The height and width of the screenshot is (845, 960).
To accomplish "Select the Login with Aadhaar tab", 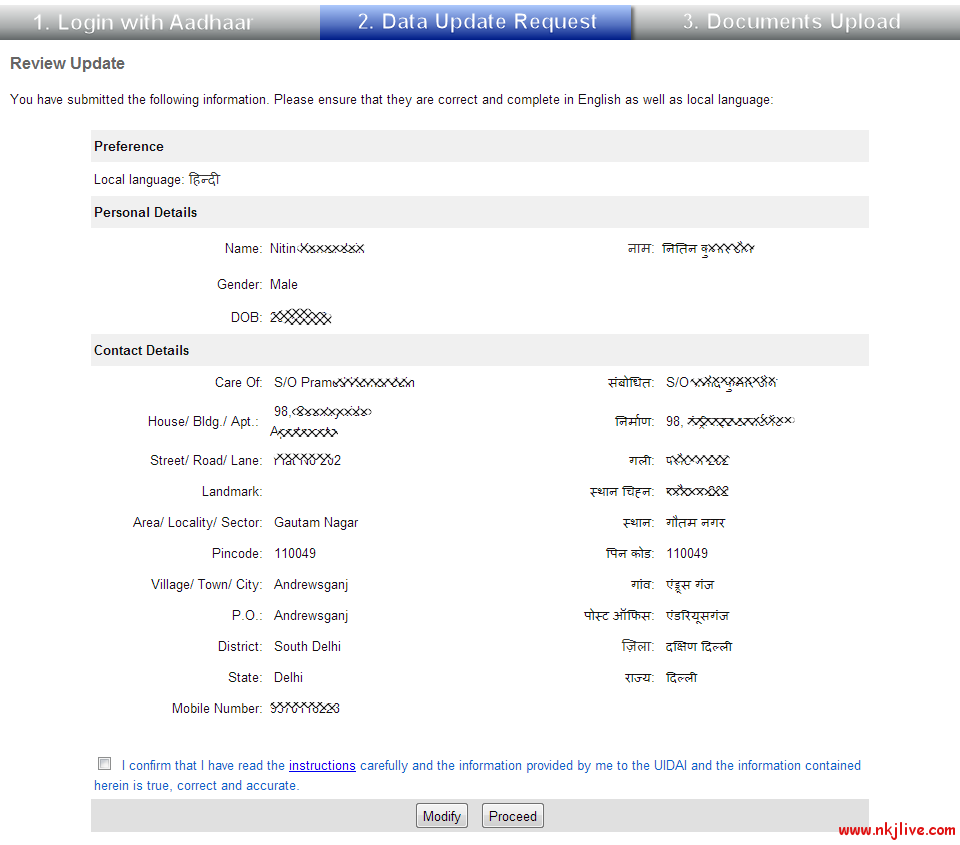I will tap(160, 22).
